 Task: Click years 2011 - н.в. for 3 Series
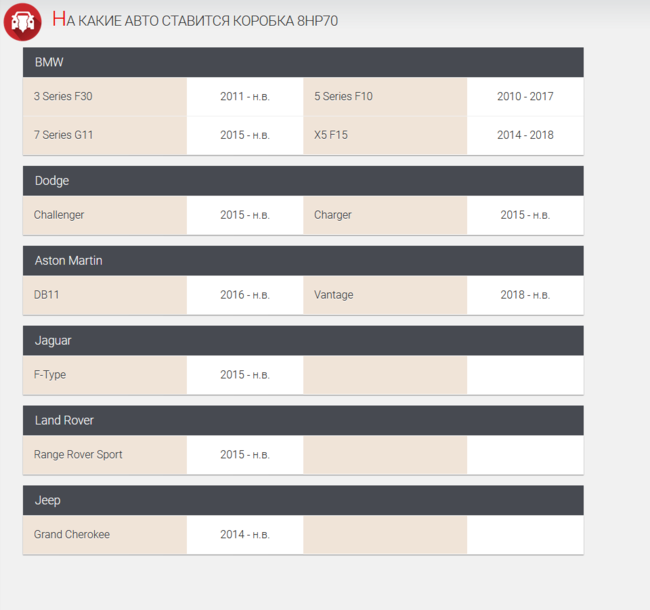pos(245,97)
